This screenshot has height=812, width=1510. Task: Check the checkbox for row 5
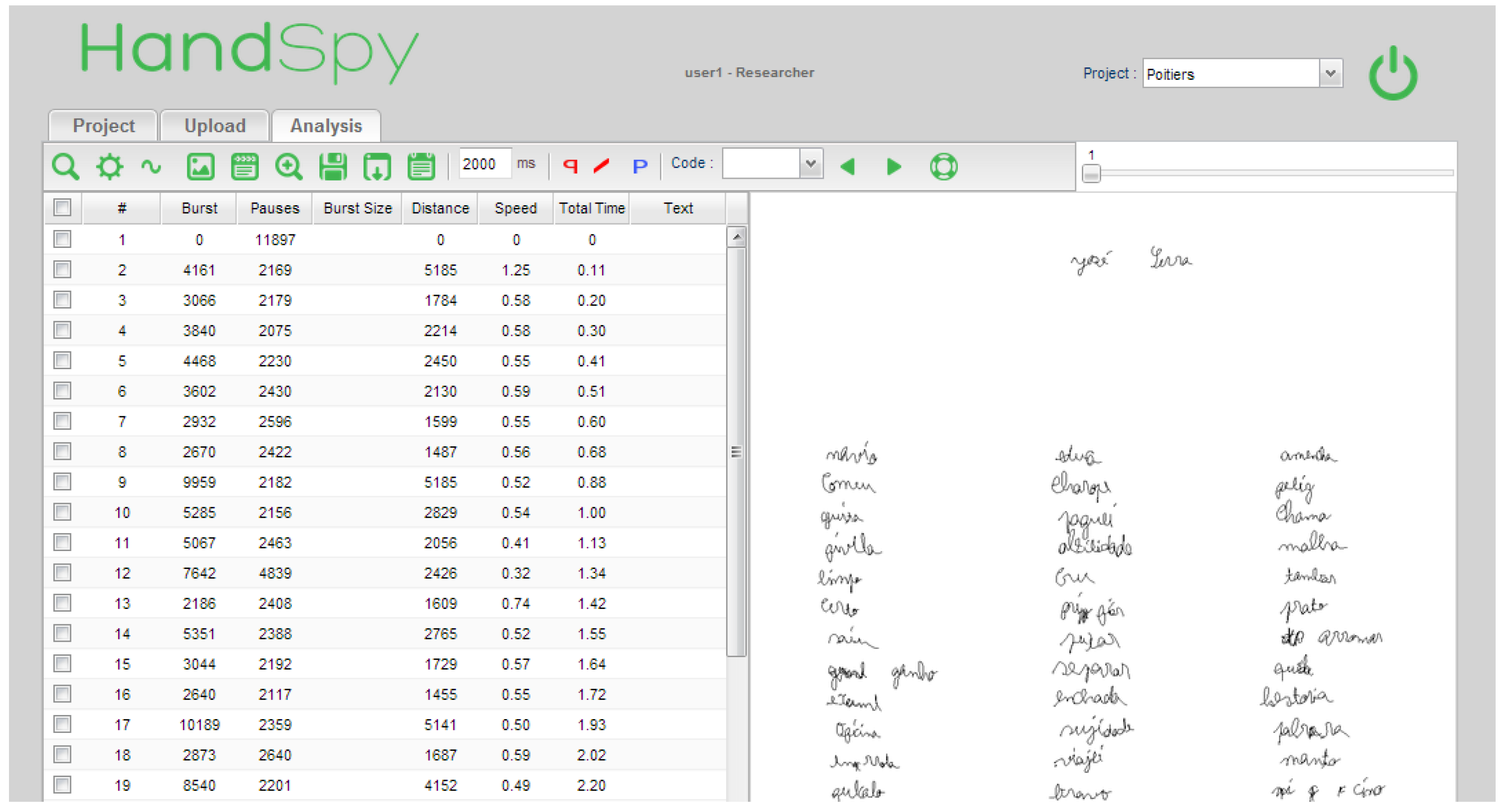point(62,360)
